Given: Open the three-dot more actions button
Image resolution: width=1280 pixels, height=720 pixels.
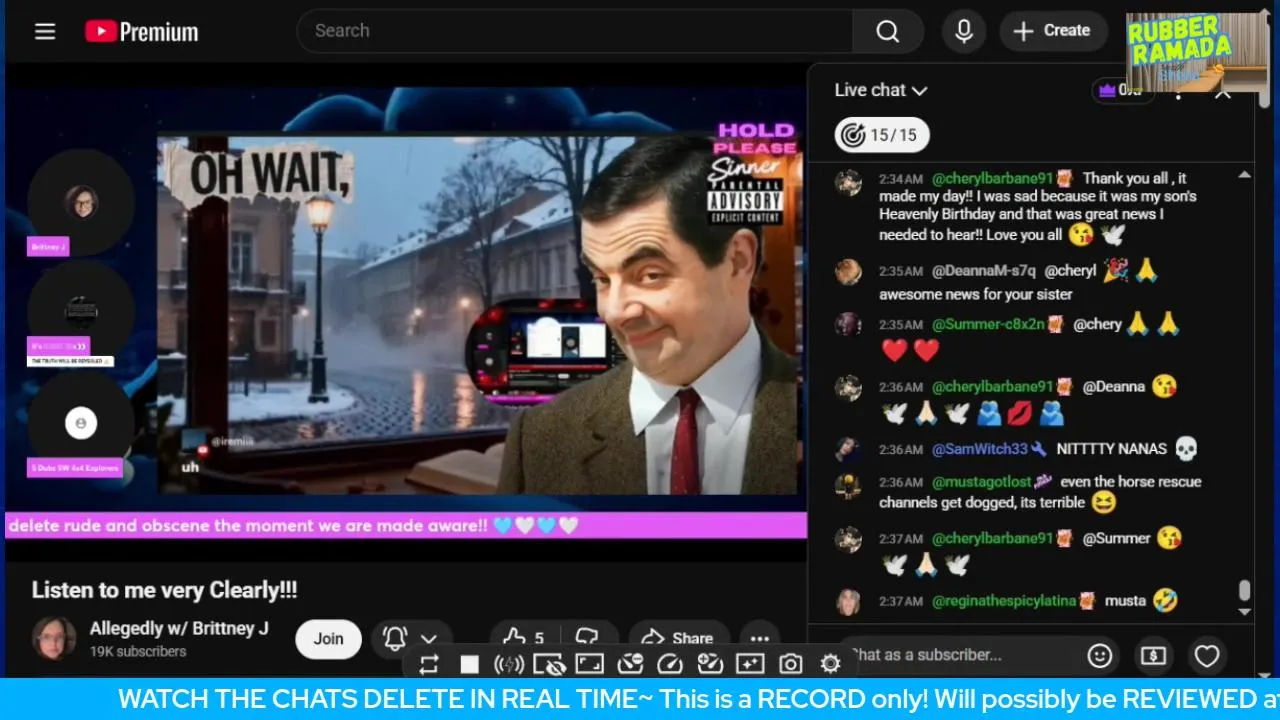Looking at the screenshot, I should click(760, 638).
